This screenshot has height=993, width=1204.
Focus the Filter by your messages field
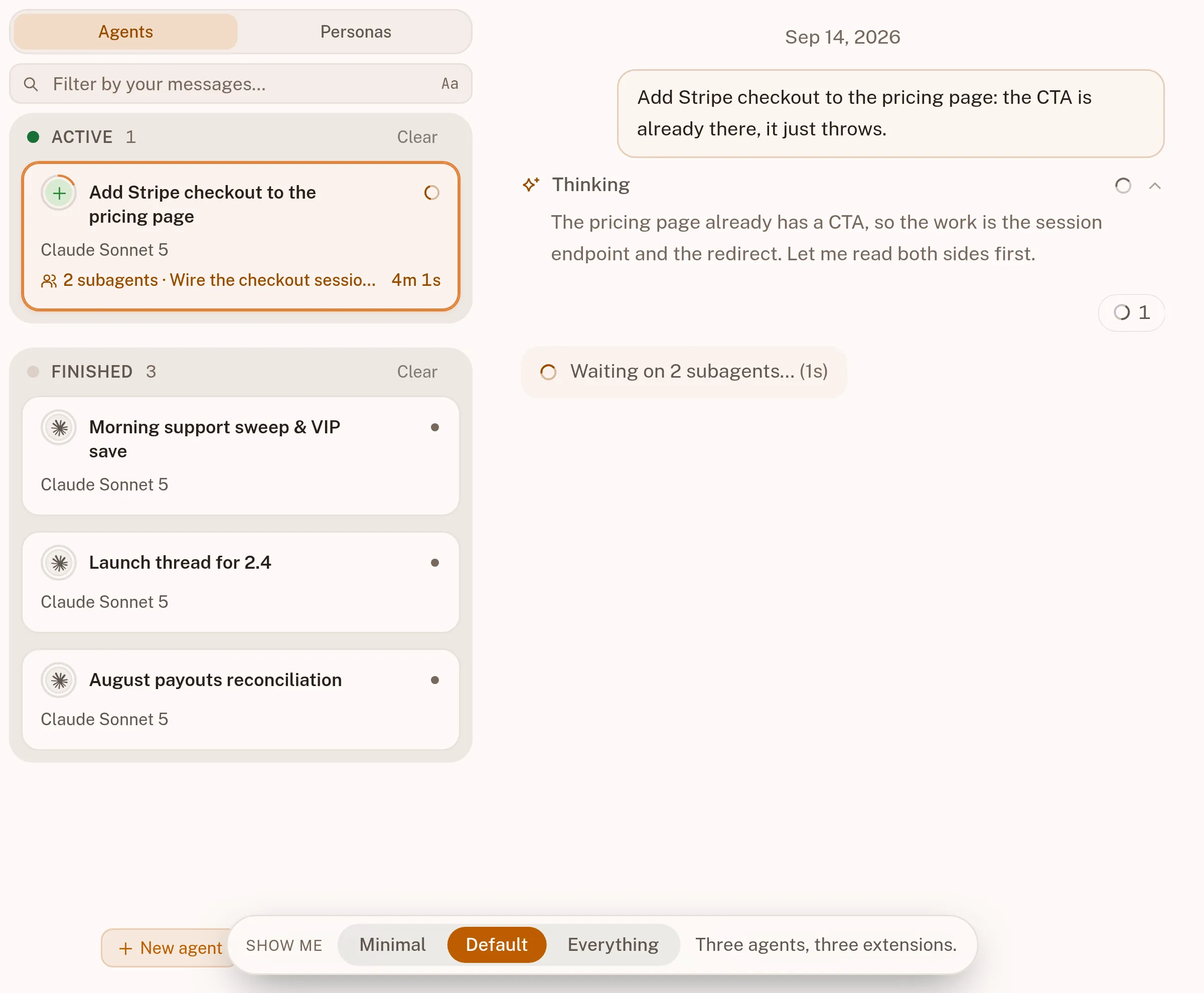click(240, 84)
